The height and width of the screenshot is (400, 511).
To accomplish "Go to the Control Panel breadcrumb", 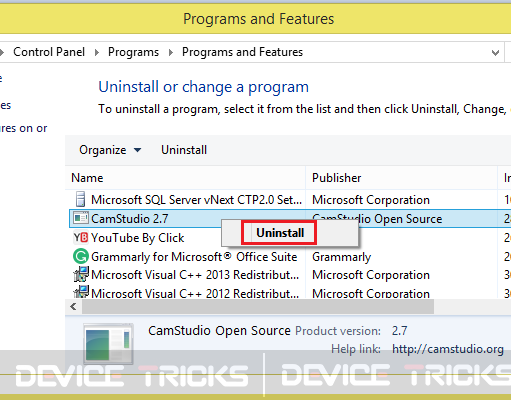I will click(49, 52).
